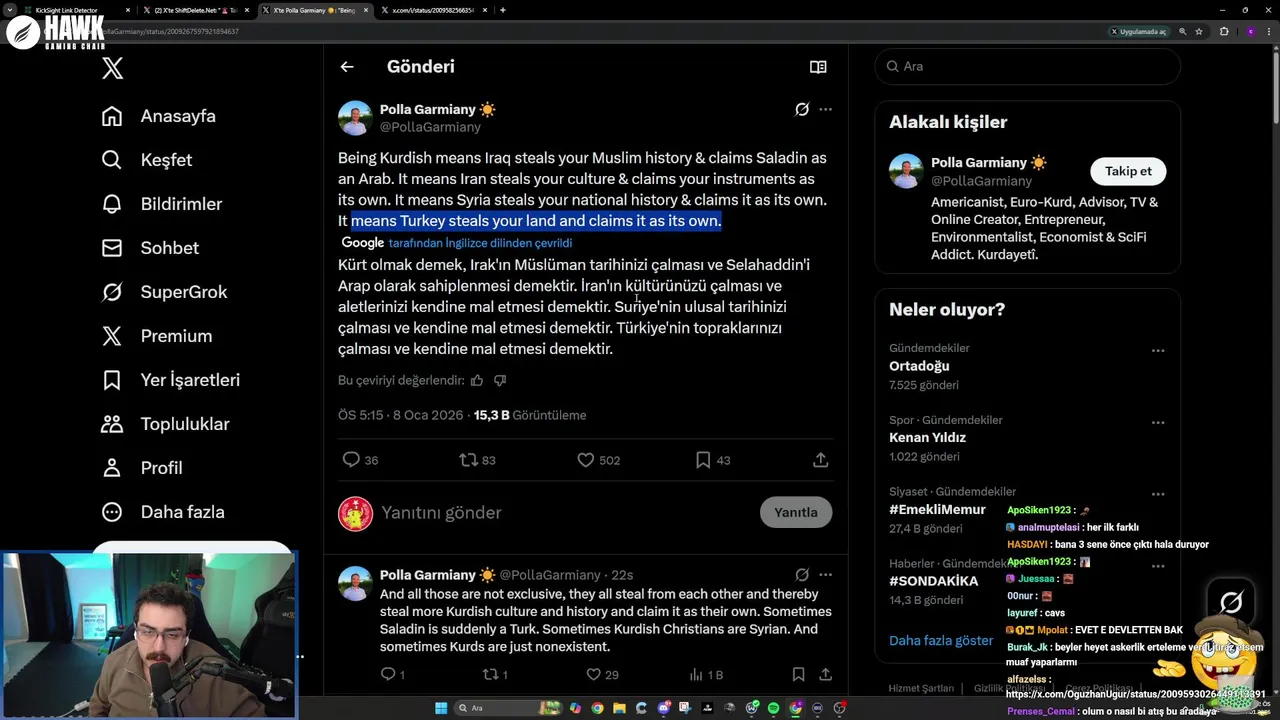Viewport: 1280px width, 720px height.
Task: Share the reply post
Action: pos(825,675)
